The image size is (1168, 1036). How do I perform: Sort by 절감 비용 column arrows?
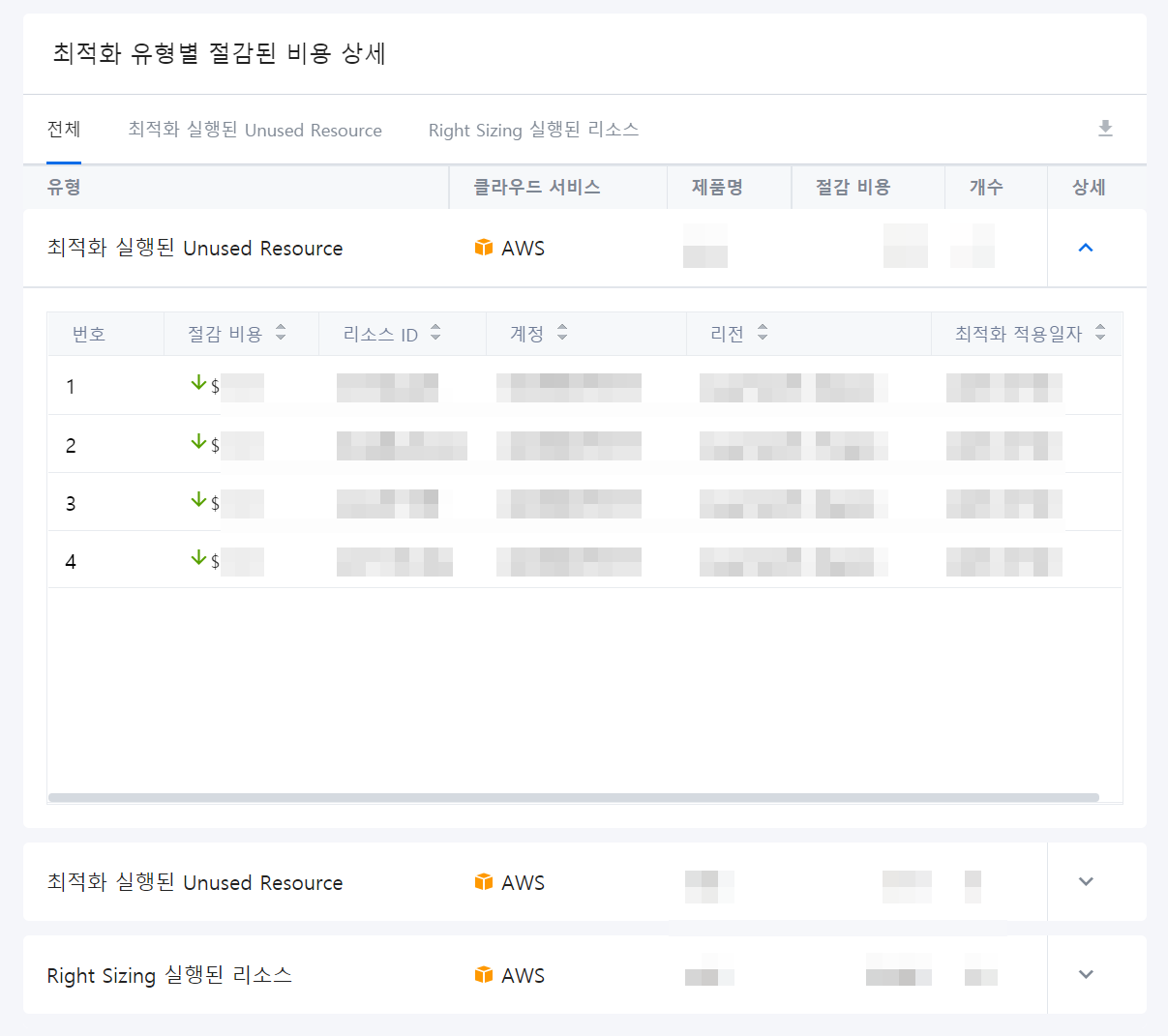pyautogui.click(x=281, y=333)
